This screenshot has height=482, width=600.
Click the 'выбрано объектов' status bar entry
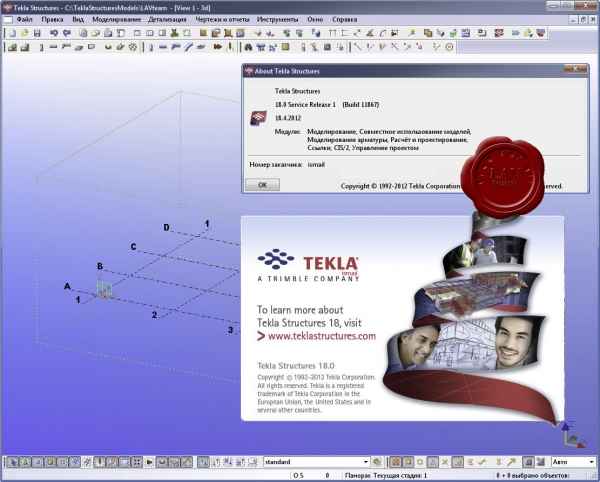click(x=533, y=475)
